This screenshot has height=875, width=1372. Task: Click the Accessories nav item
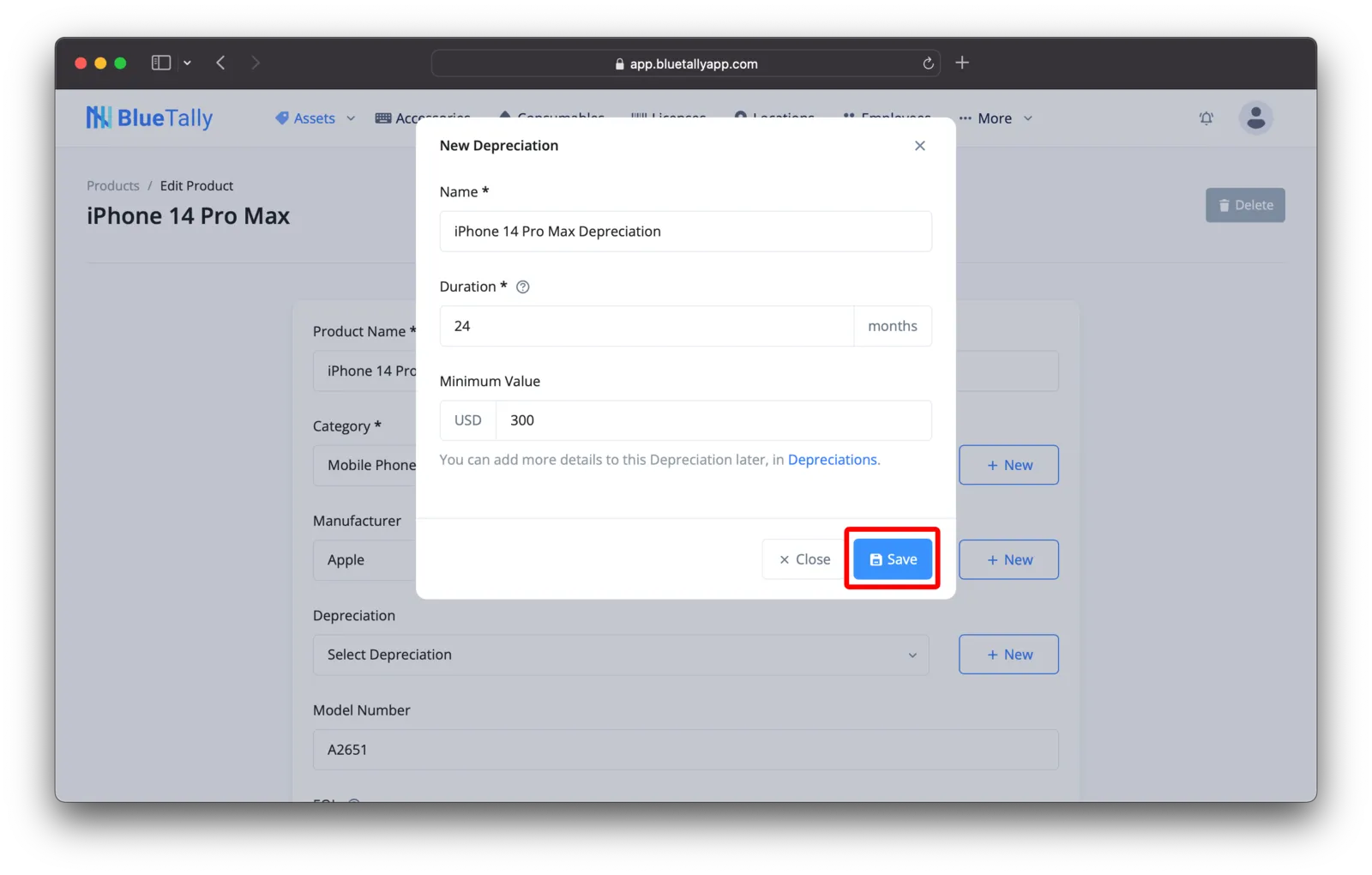click(x=423, y=118)
